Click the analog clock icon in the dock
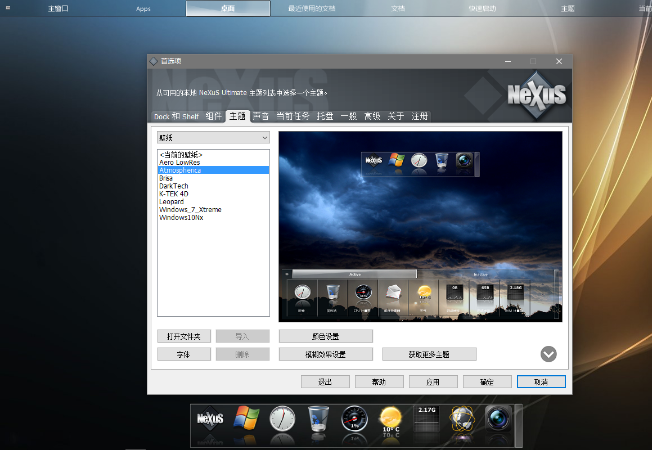The width and height of the screenshot is (652, 450). click(282, 419)
